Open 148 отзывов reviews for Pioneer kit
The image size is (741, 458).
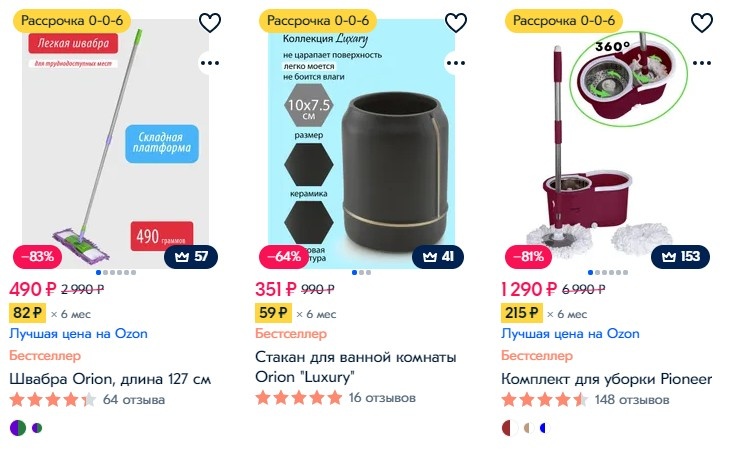(632, 400)
